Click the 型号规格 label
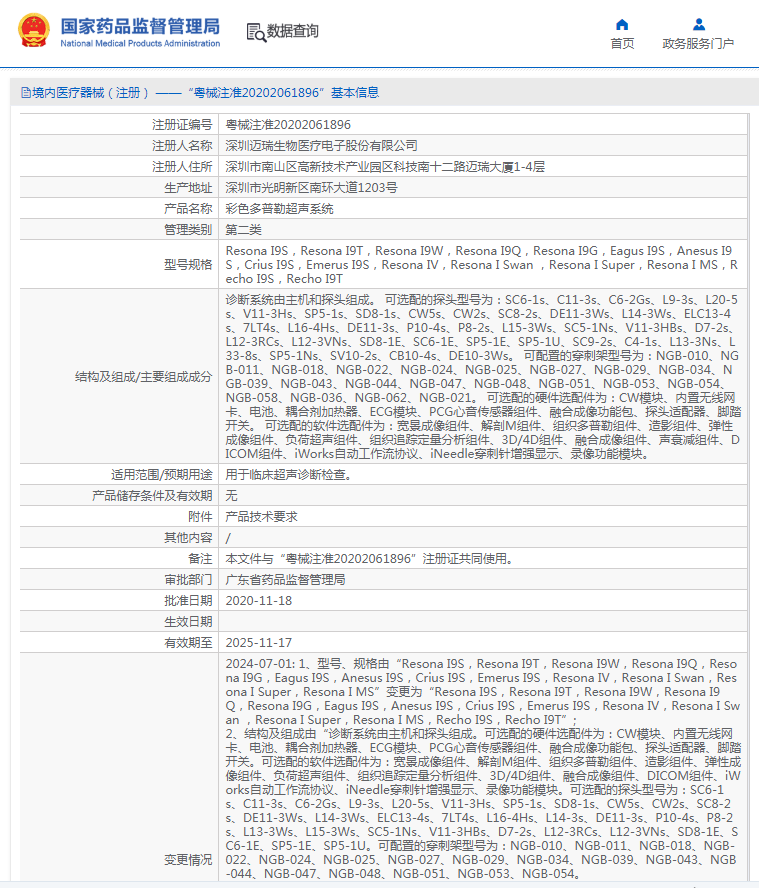 (x=188, y=264)
